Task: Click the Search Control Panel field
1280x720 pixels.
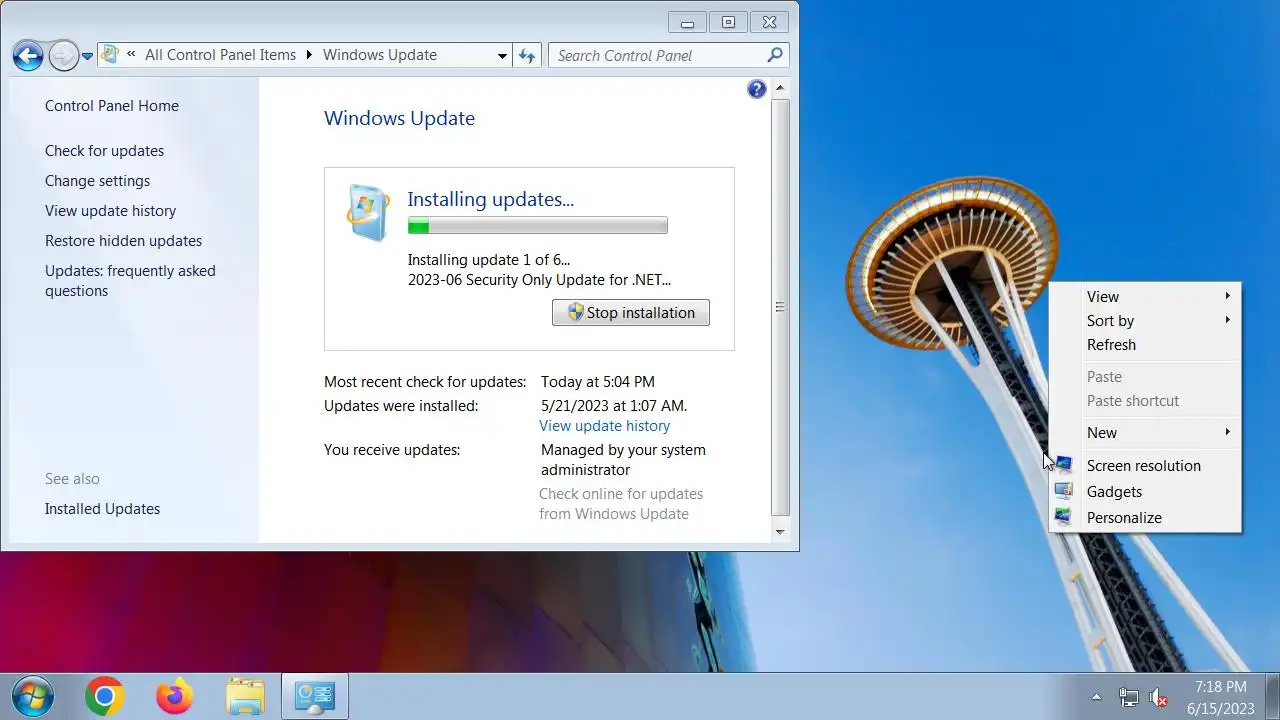Action: [x=668, y=56]
